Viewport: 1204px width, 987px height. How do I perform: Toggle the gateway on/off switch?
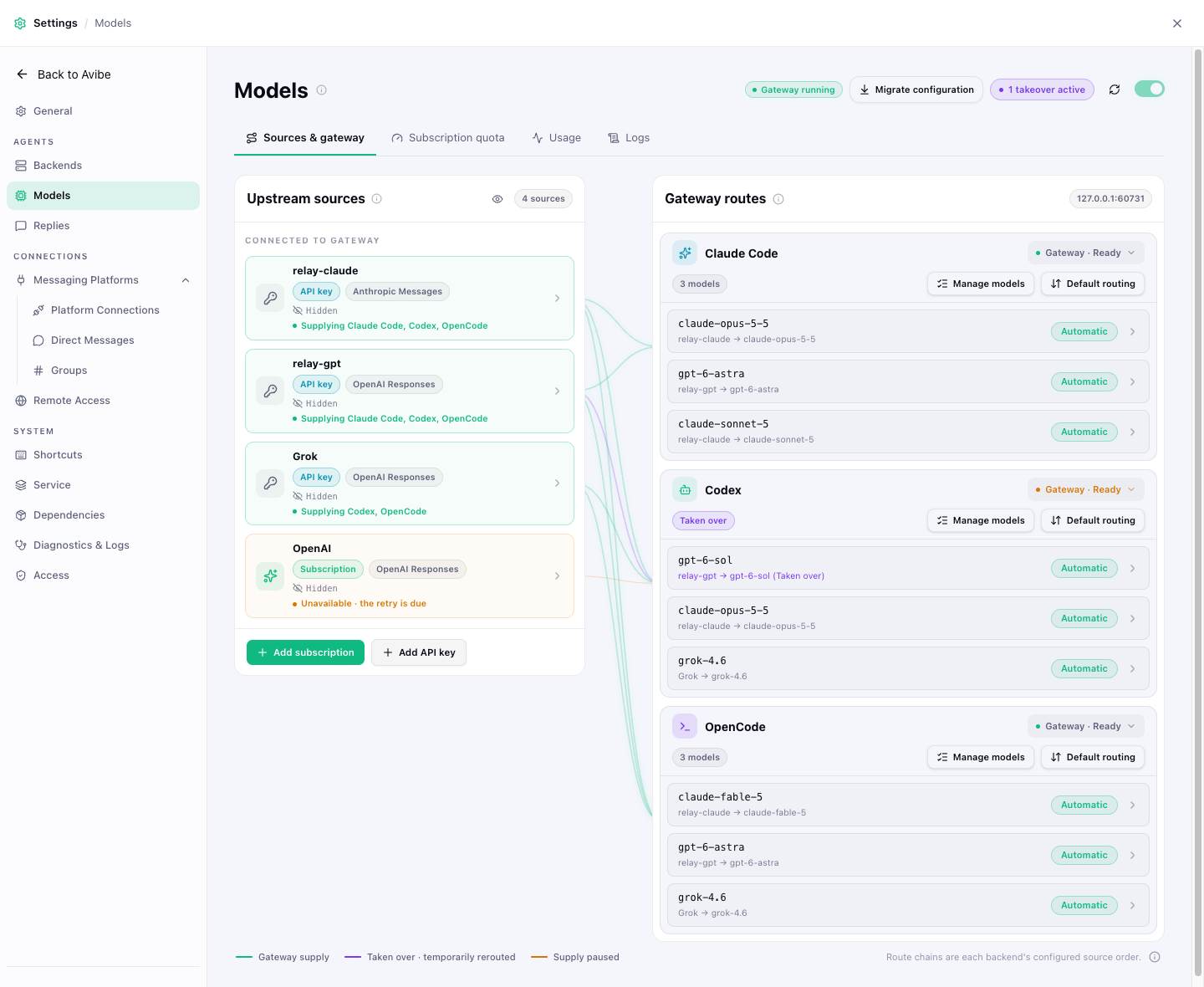[x=1150, y=89]
